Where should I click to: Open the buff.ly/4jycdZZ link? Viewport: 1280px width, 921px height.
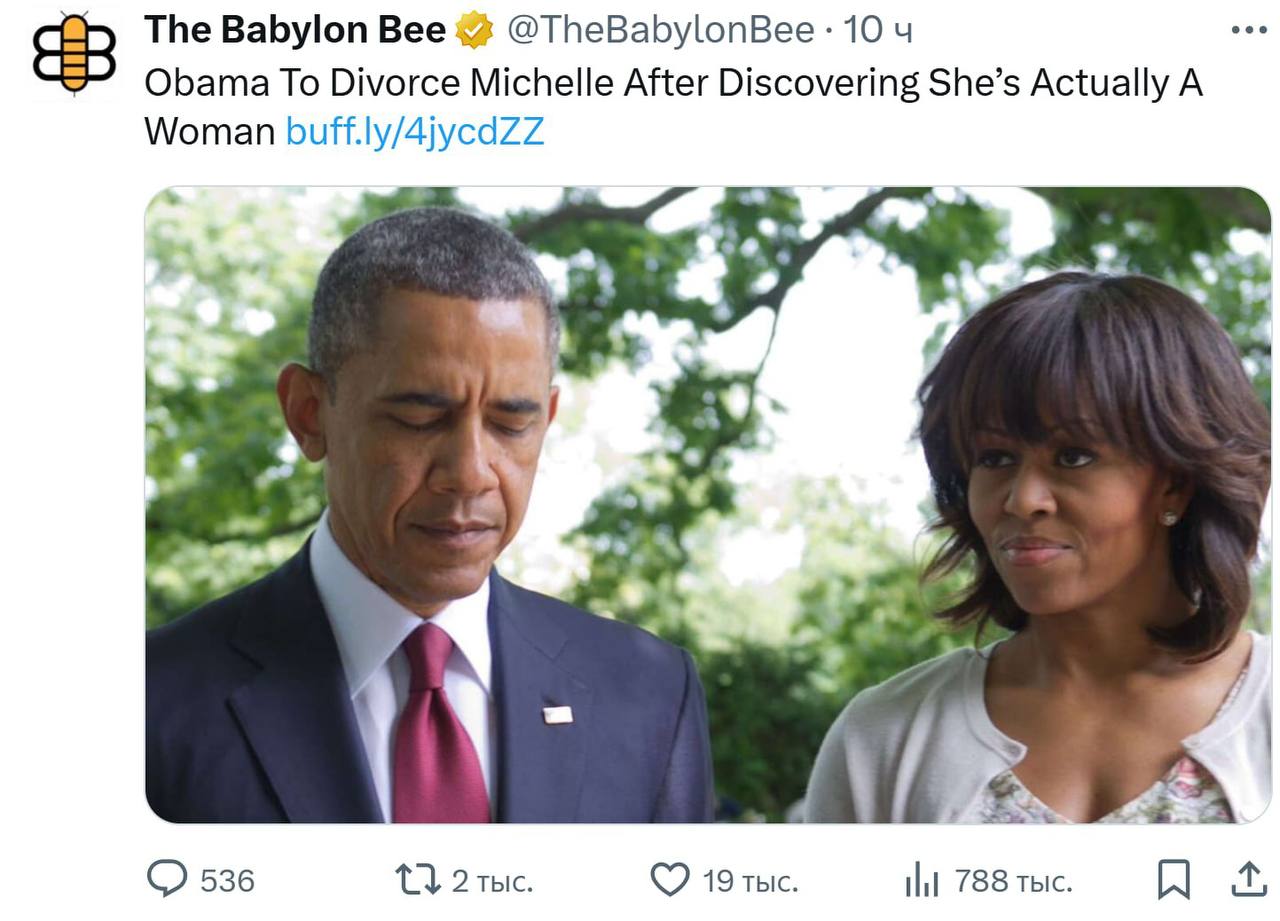coord(415,131)
